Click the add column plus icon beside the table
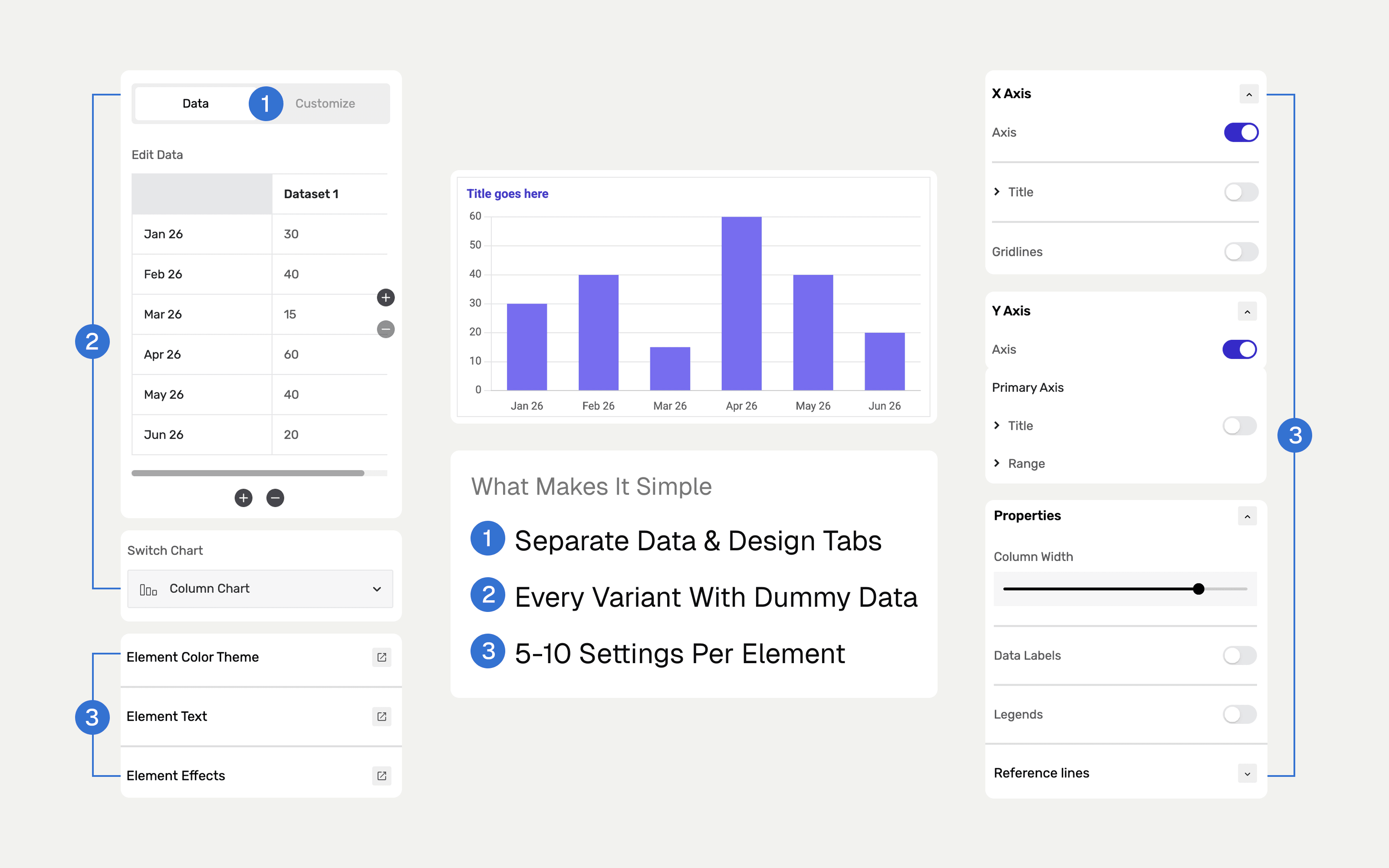1389x868 pixels. point(386,297)
